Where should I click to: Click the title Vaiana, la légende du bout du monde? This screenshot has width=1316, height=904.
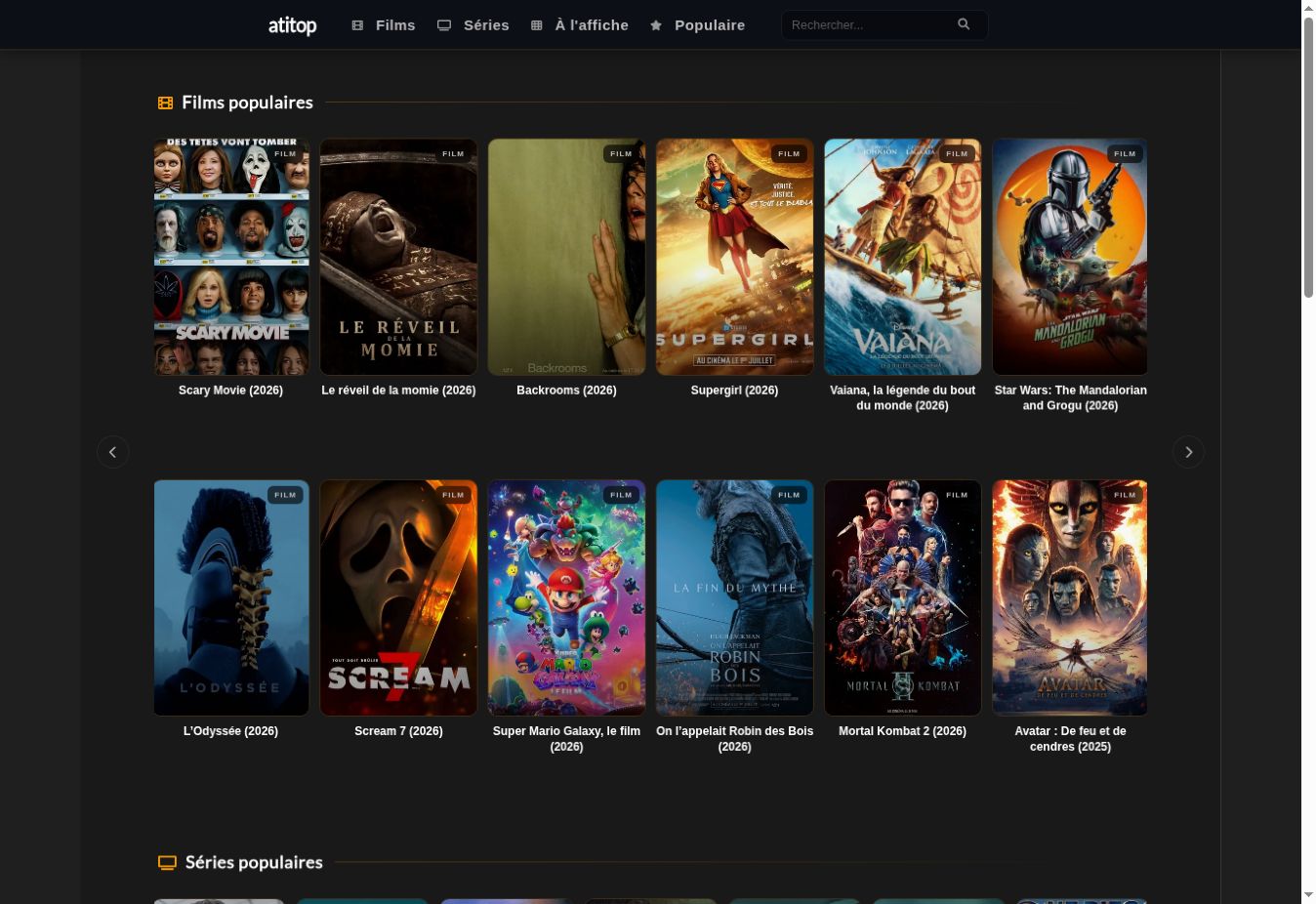point(902,398)
